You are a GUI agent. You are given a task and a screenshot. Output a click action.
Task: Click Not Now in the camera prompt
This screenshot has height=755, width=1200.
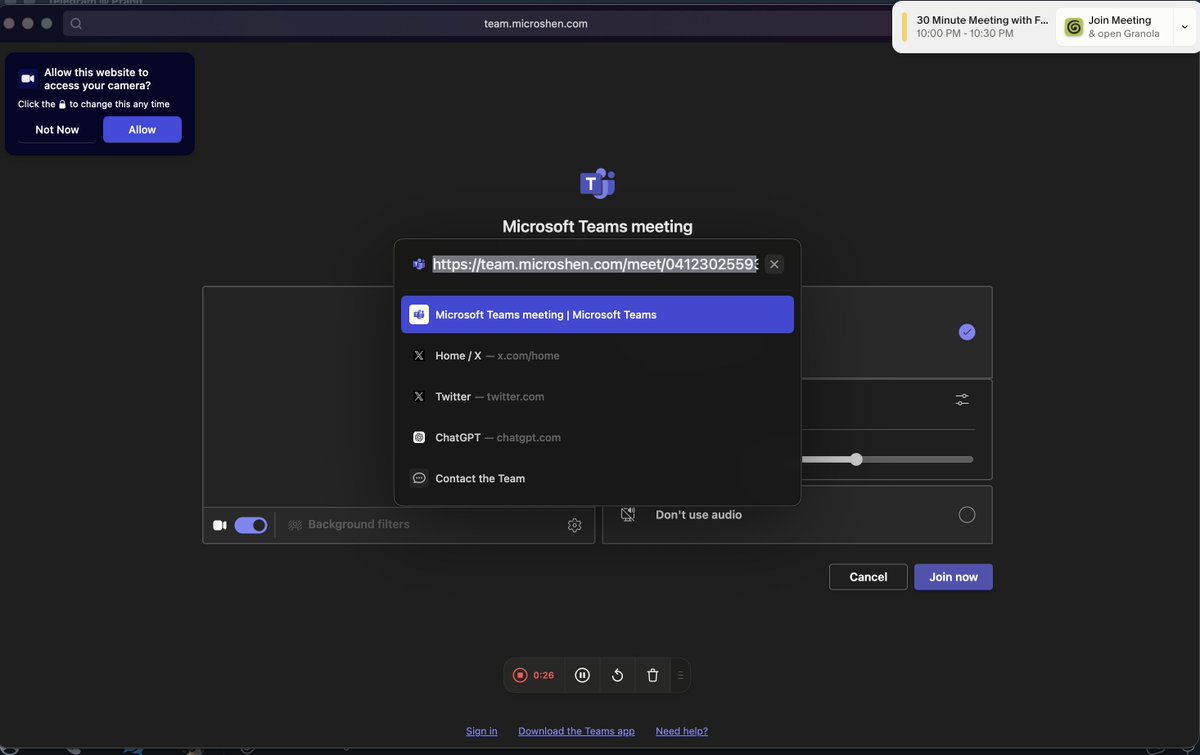(57, 130)
